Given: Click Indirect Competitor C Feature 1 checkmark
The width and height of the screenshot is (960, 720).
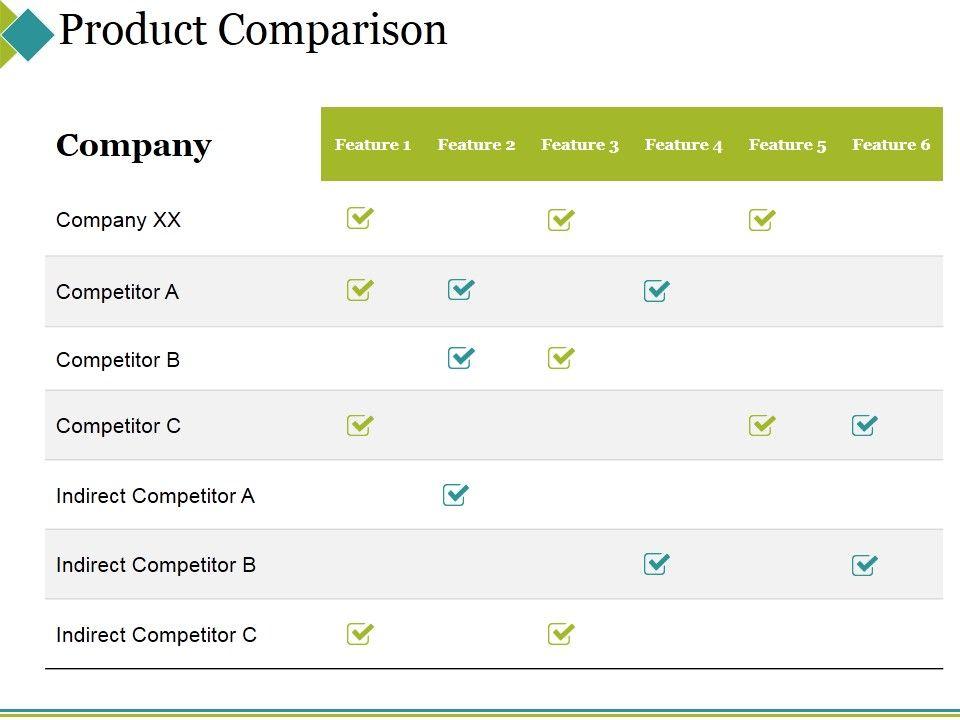Looking at the screenshot, I should [360, 633].
